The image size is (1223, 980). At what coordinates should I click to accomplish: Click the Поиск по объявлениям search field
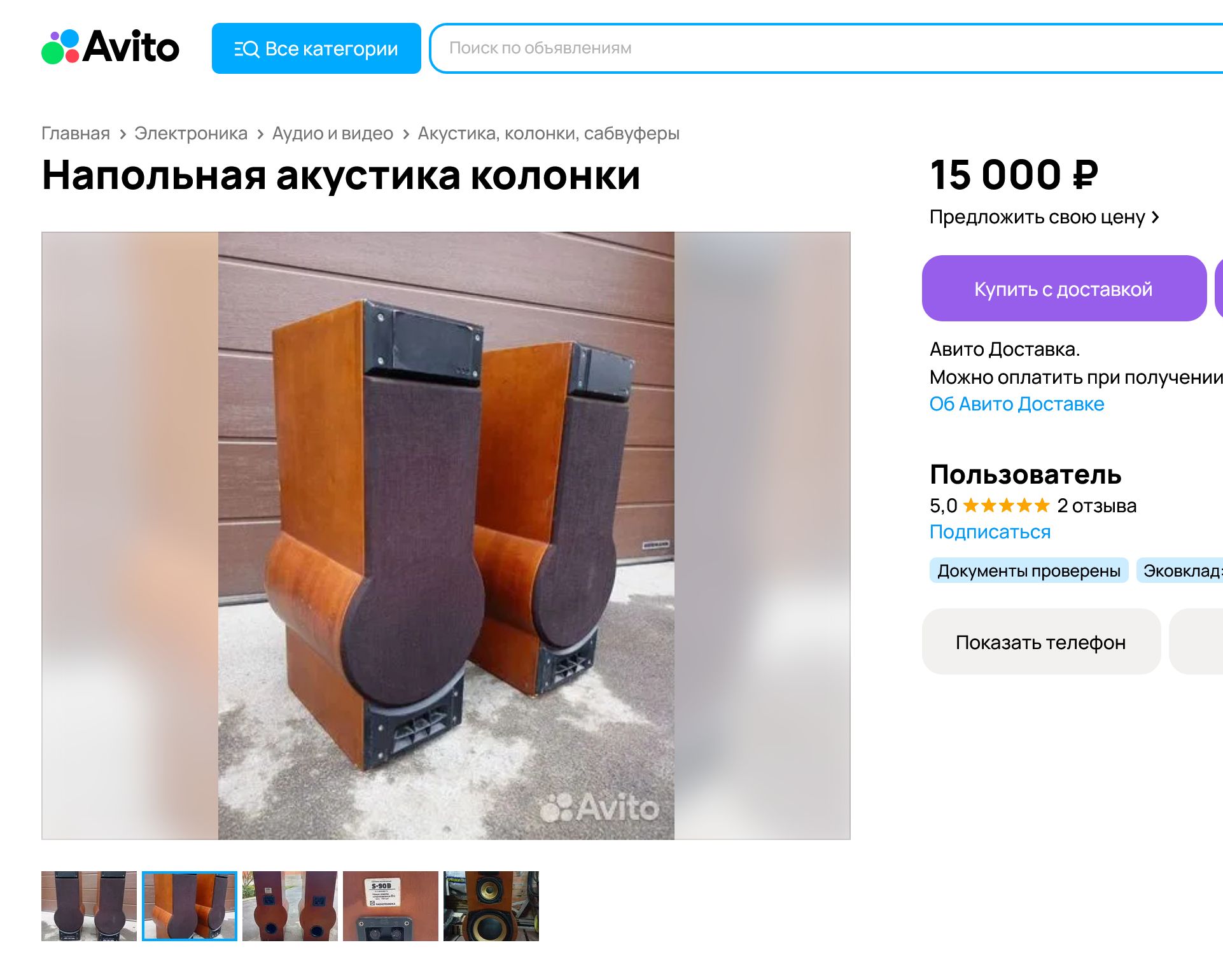tap(826, 48)
